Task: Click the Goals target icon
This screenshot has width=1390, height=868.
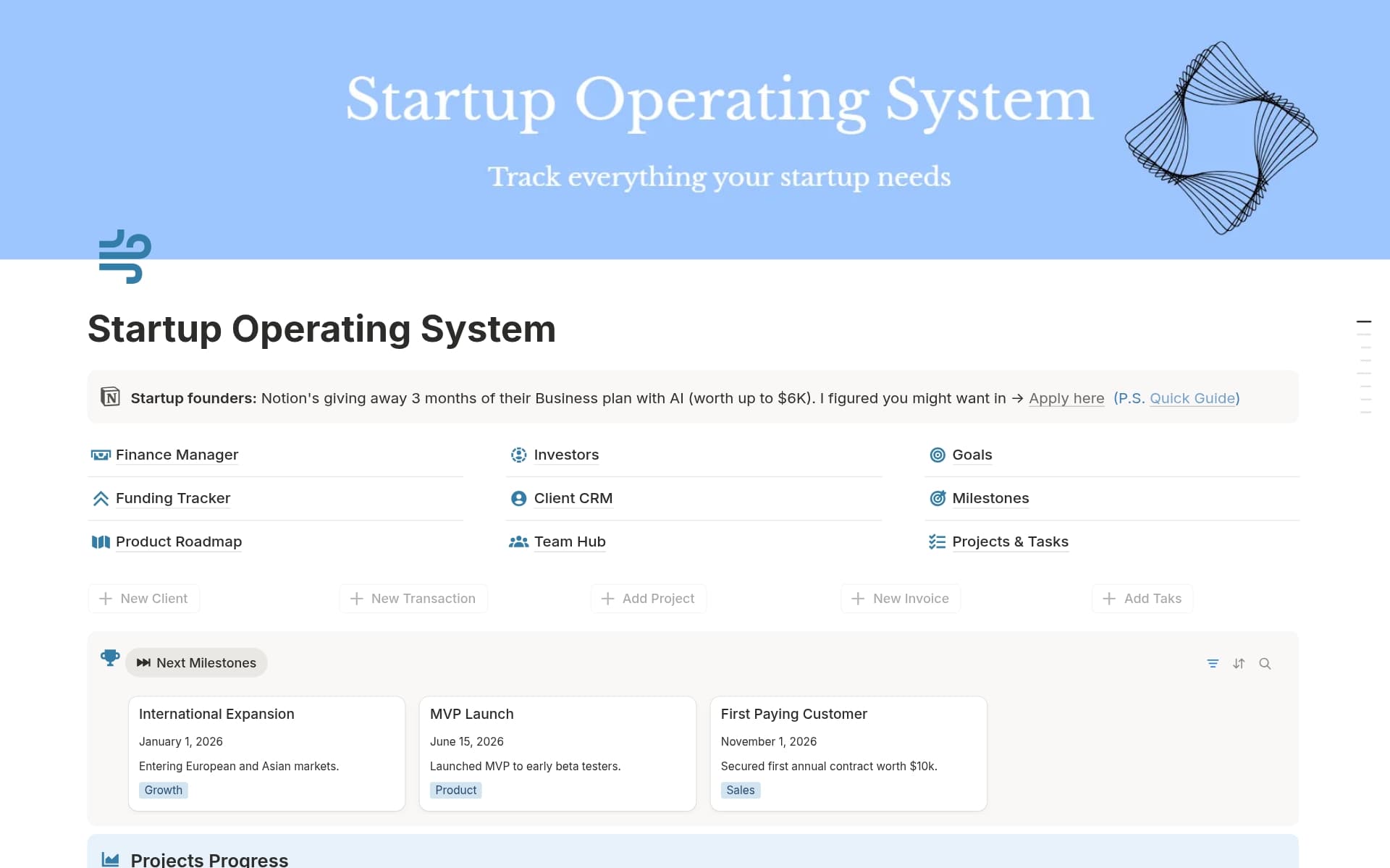Action: [x=937, y=455]
